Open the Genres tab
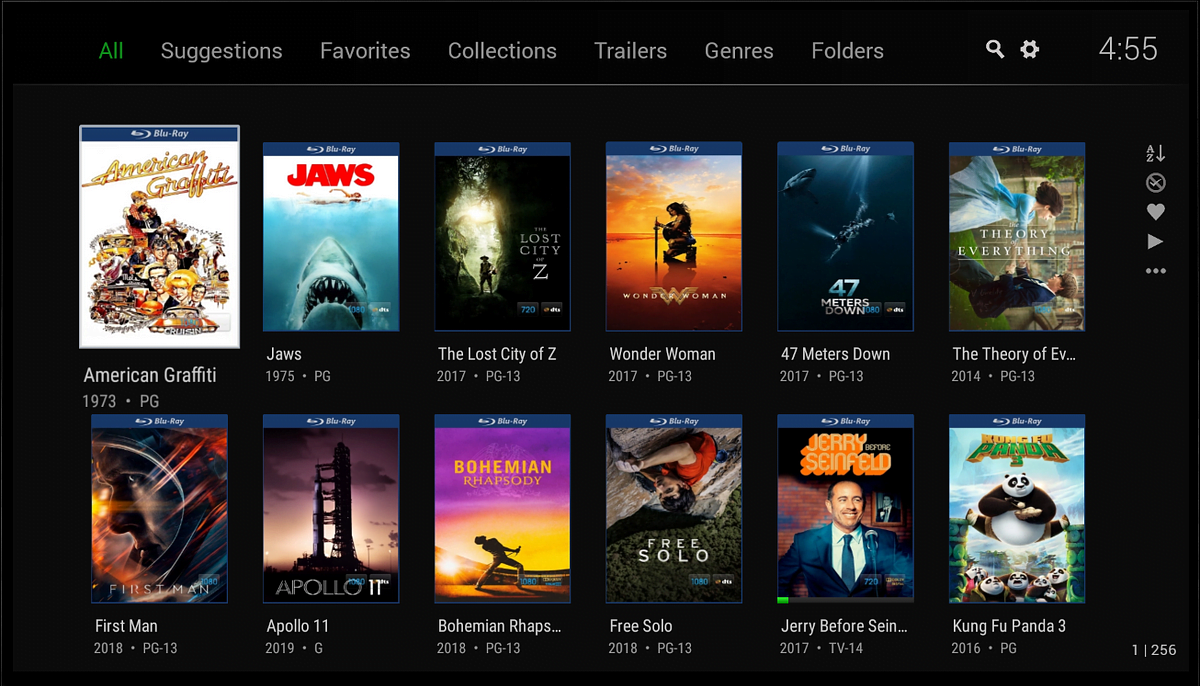The width and height of the screenshot is (1200, 686). pyautogui.click(x=739, y=51)
